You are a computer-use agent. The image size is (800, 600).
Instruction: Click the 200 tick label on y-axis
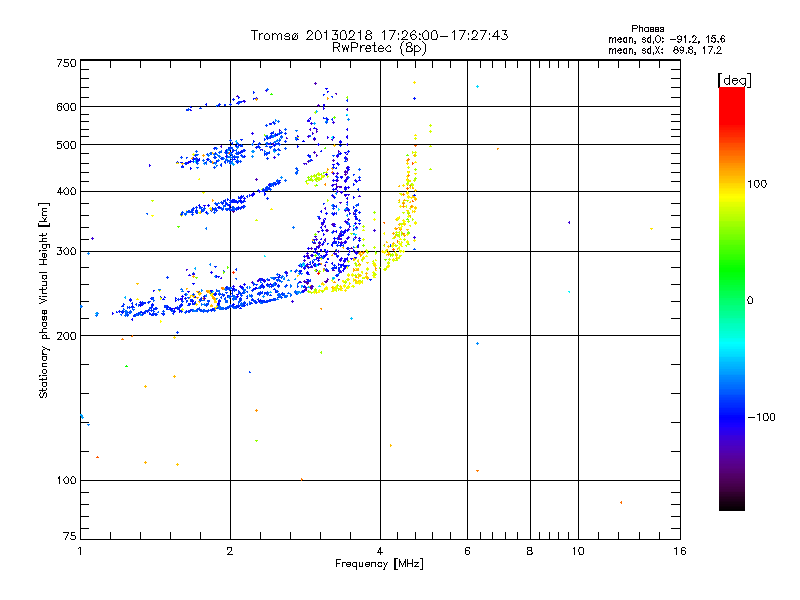[x=66, y=336]
